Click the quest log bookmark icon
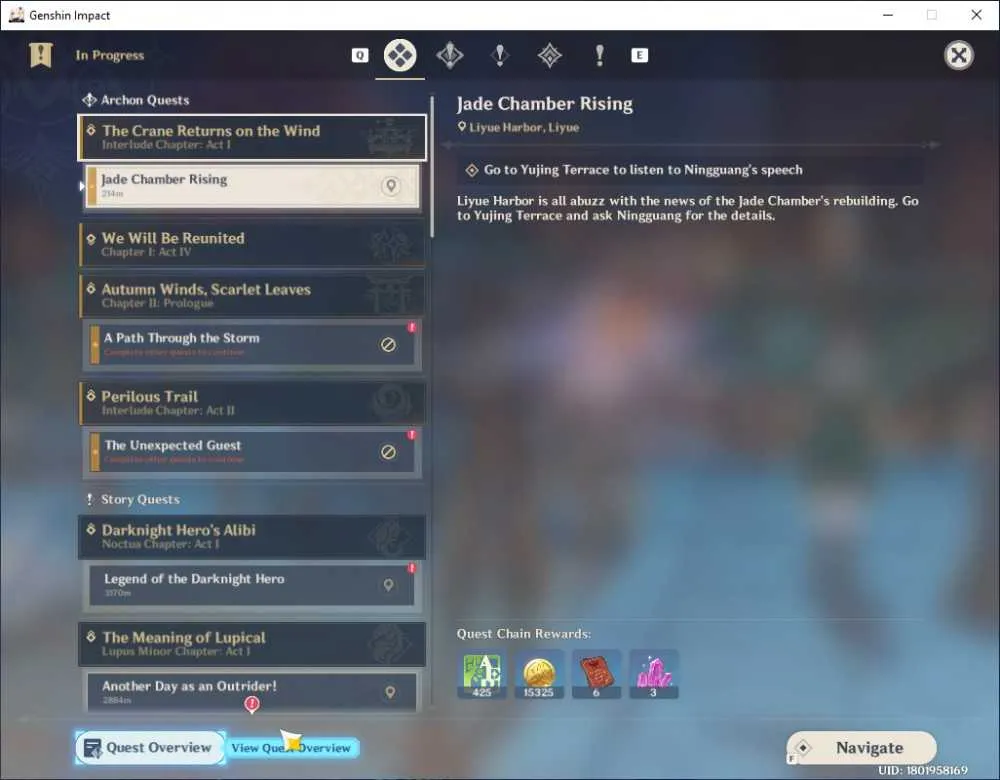The image size is (1000, 780). [x=41, y=55]
